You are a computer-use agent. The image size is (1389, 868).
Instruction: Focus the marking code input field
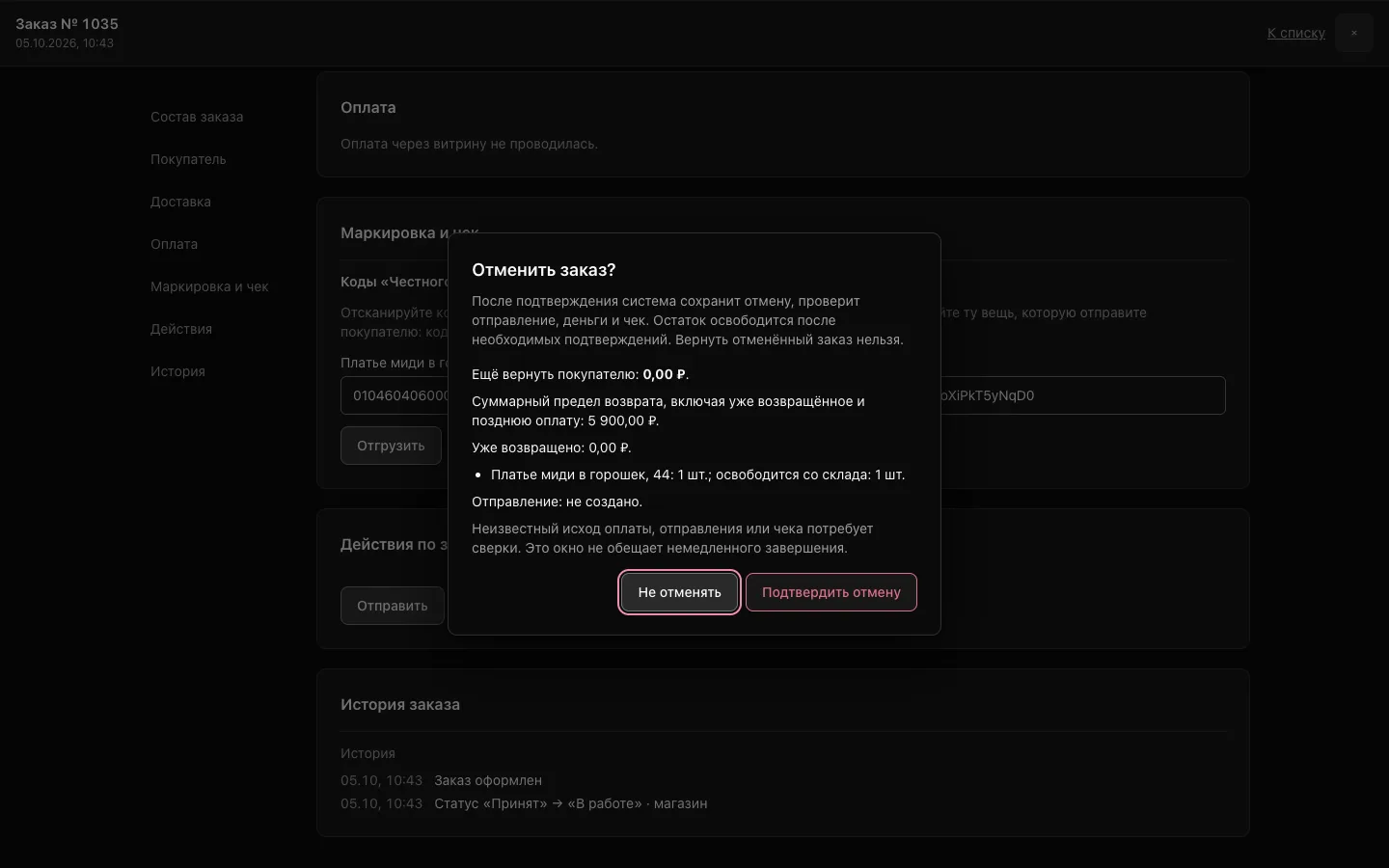tap(783, 395)
